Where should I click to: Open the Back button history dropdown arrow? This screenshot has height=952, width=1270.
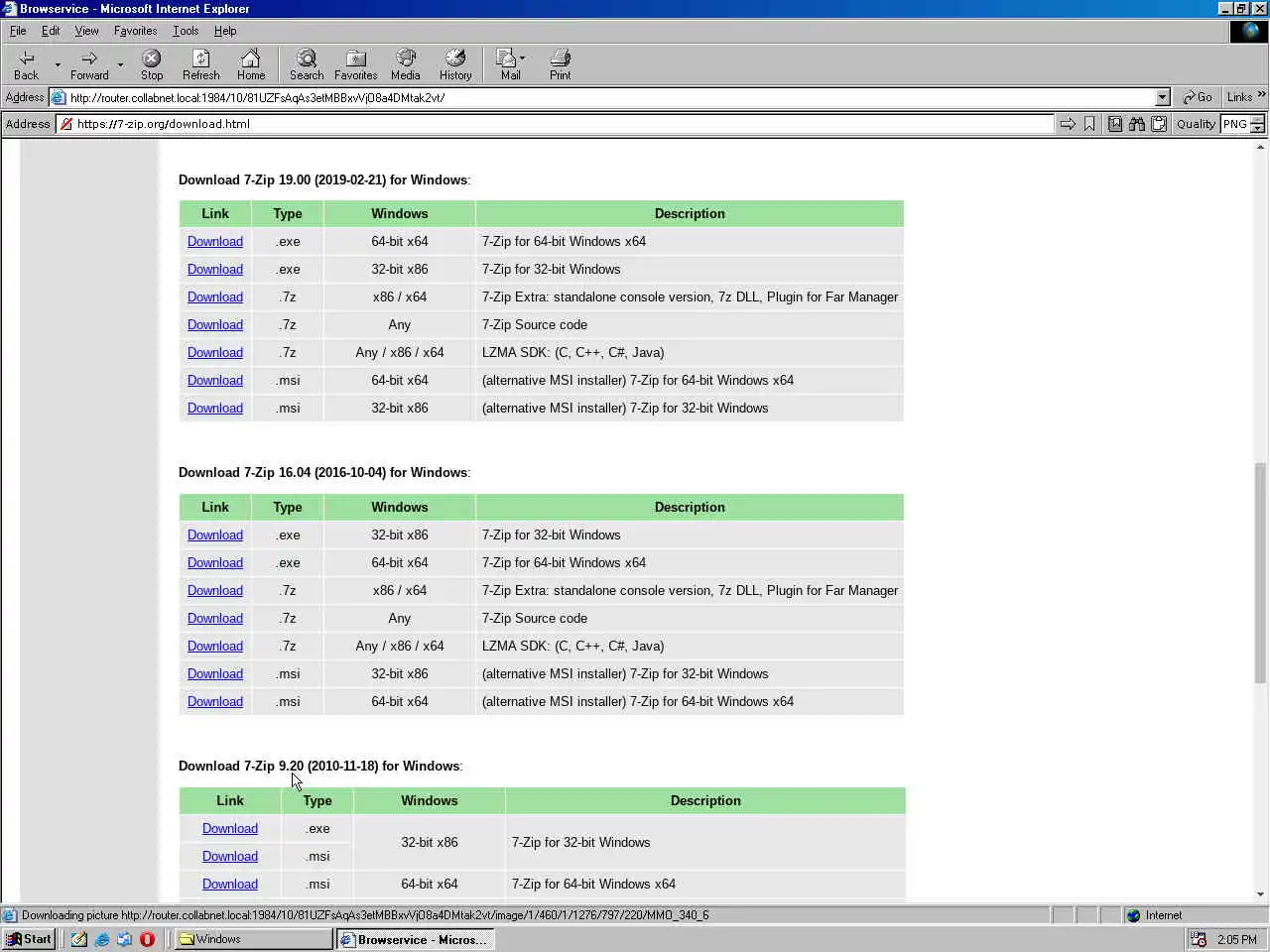[58, 65]
